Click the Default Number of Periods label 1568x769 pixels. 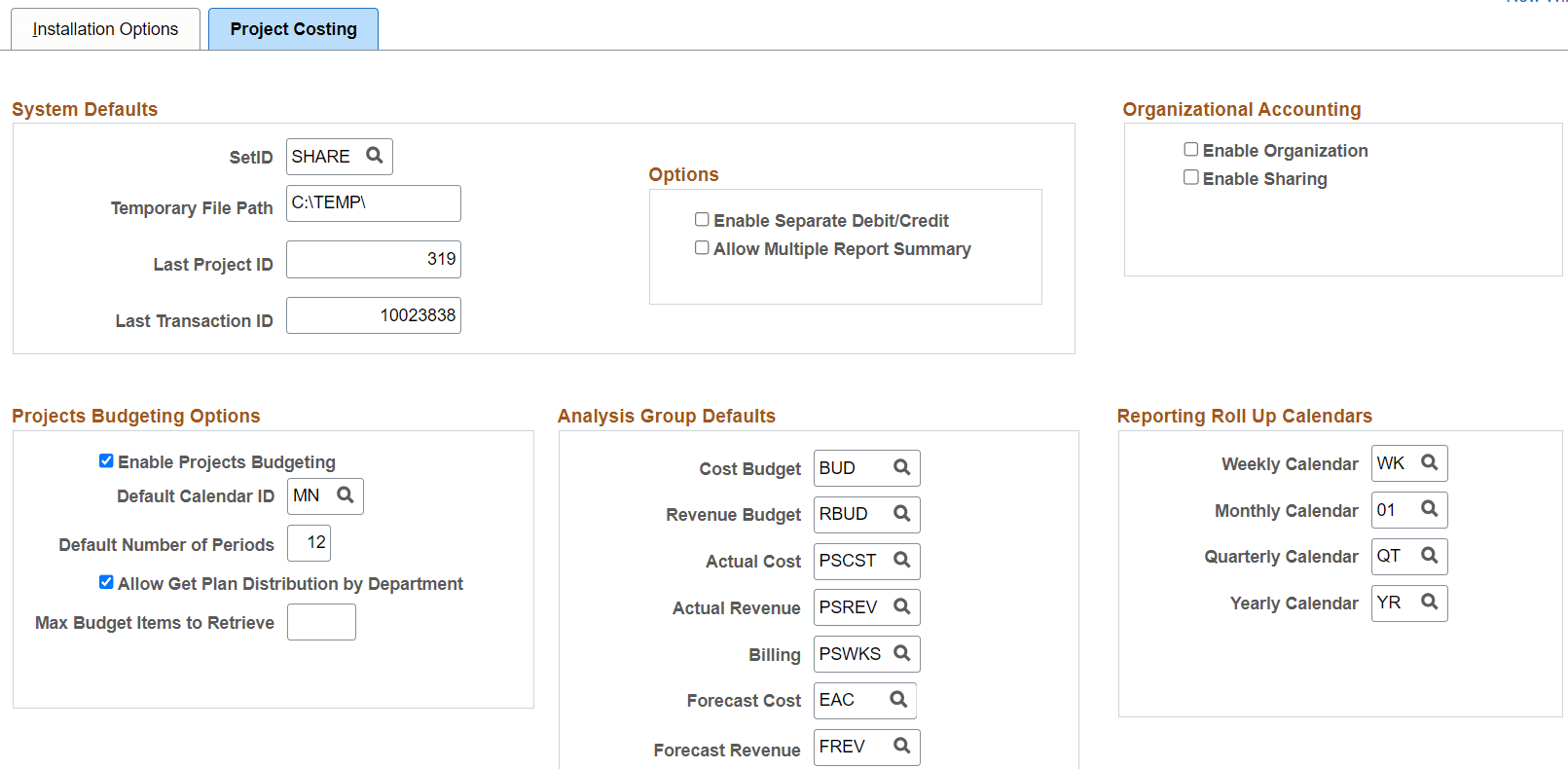166,545
